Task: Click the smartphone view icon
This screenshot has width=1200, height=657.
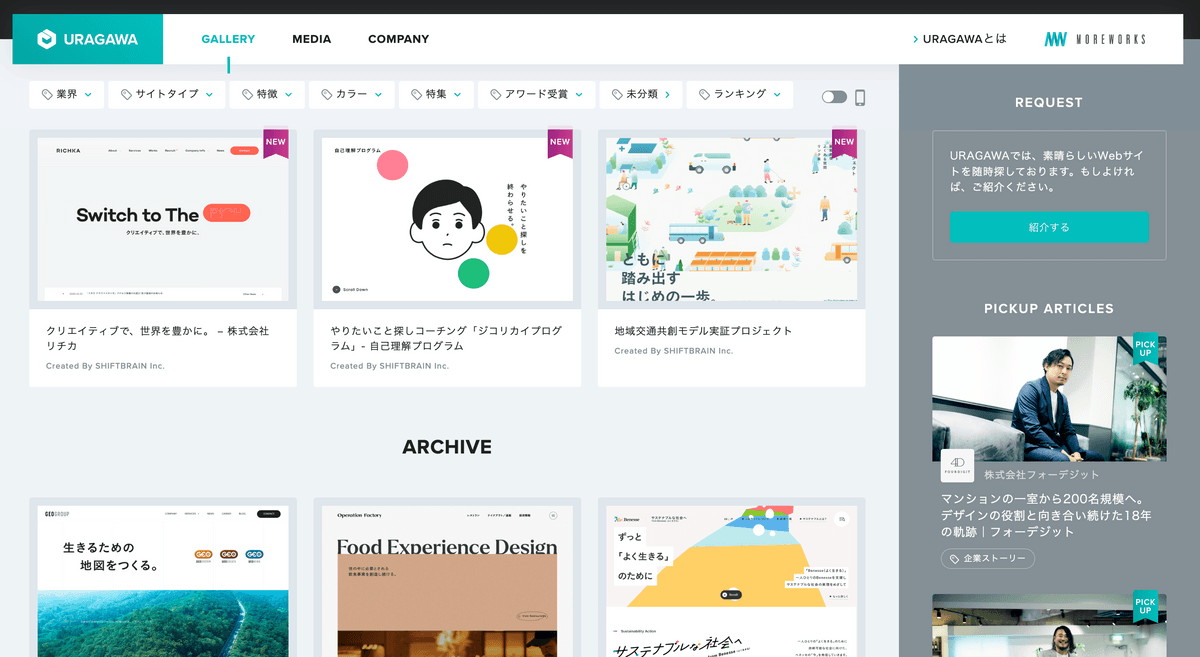Action: (x=860, y=97)
